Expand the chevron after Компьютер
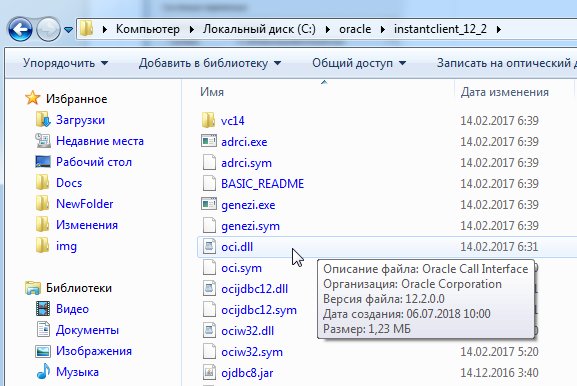 click(192, 29)
